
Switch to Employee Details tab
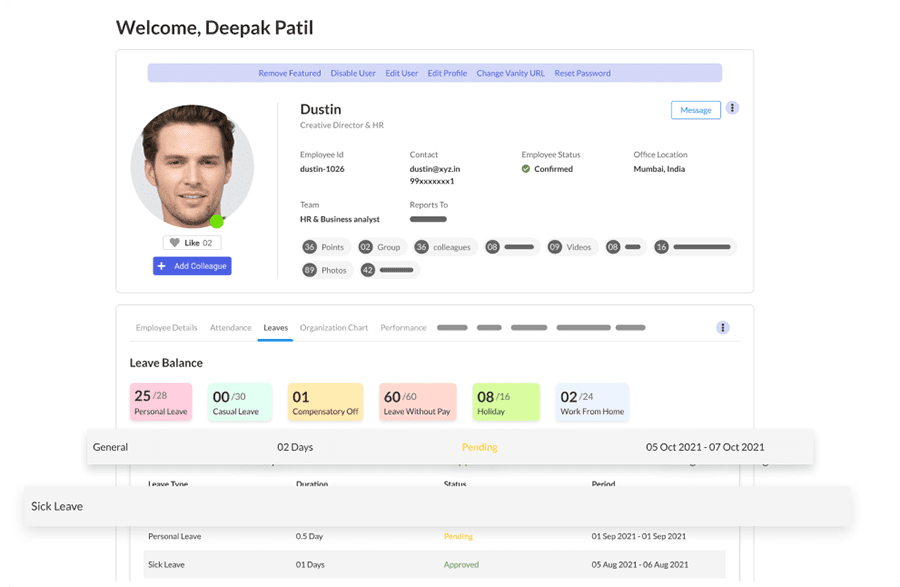click(x=166, y=328)
